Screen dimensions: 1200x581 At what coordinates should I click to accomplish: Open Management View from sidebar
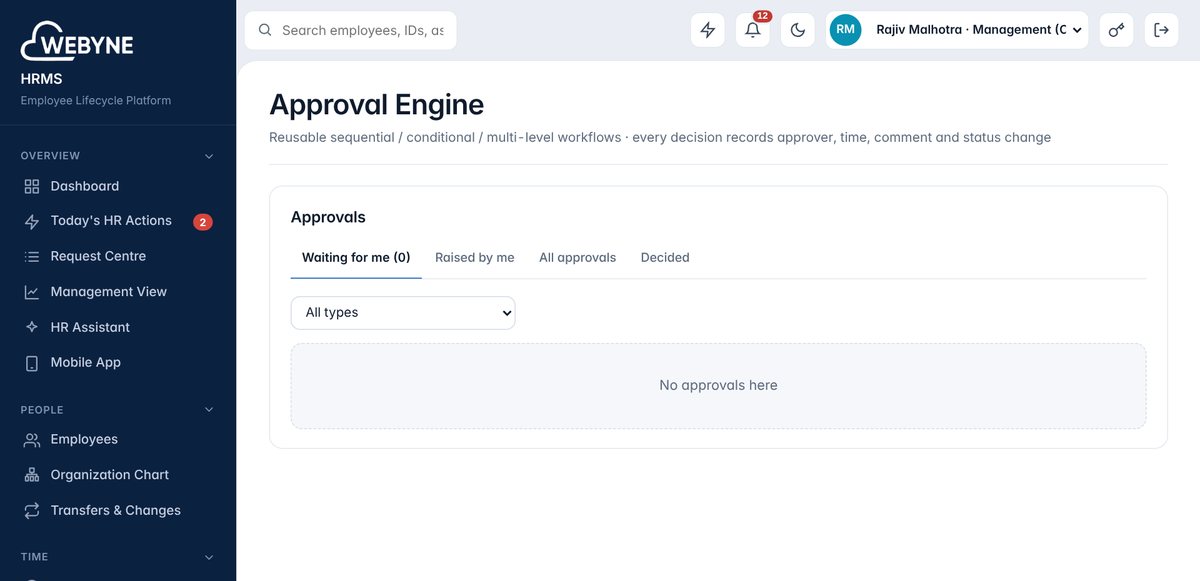(109, 292)
